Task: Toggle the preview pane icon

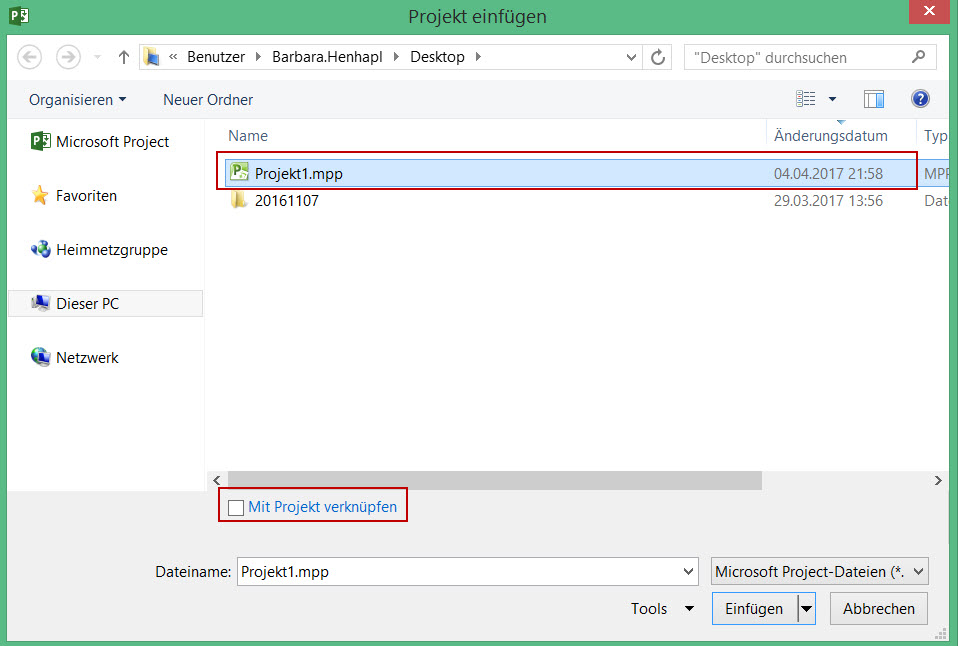Action: pyautogui.click(x=874, y=99)
